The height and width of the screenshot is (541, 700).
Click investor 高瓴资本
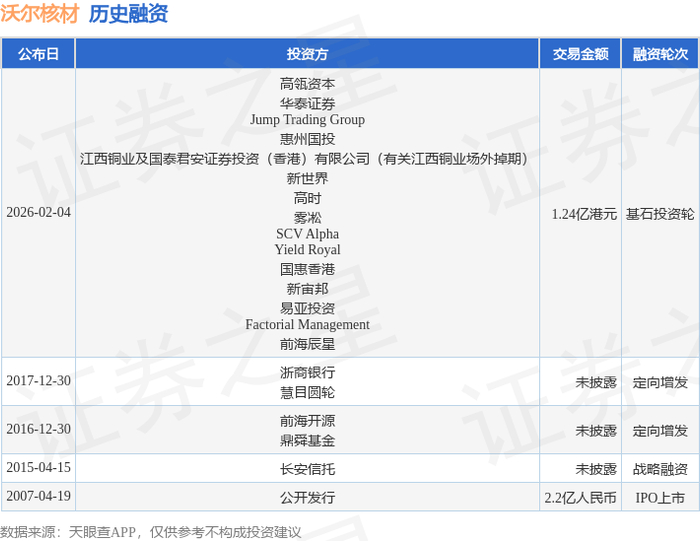[307, 84]
